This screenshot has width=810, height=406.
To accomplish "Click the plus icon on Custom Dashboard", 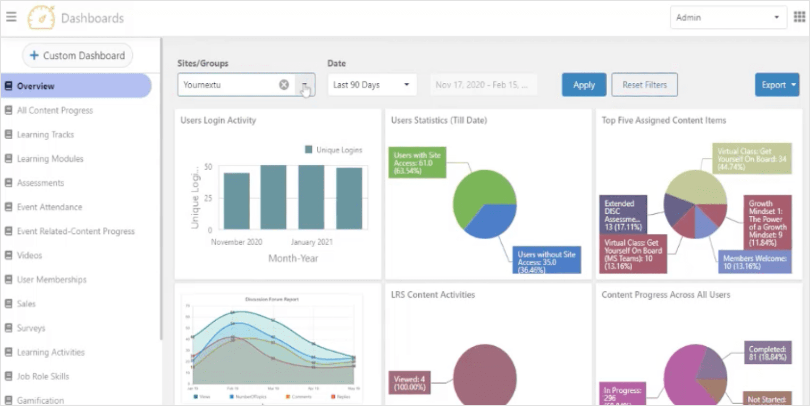I will click(34, 55).
